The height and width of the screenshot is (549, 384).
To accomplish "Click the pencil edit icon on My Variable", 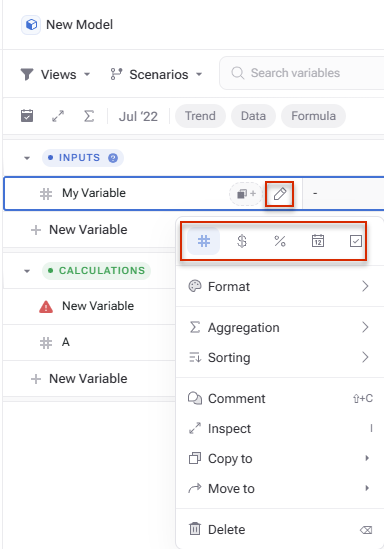I will (279, 194).
